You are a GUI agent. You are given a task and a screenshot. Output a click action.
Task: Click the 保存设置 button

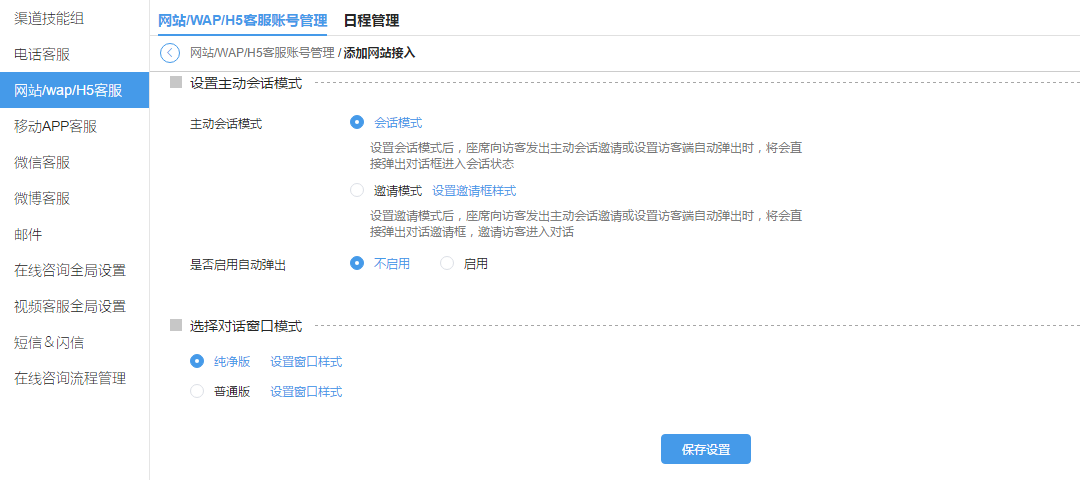(x=705, y=449)
